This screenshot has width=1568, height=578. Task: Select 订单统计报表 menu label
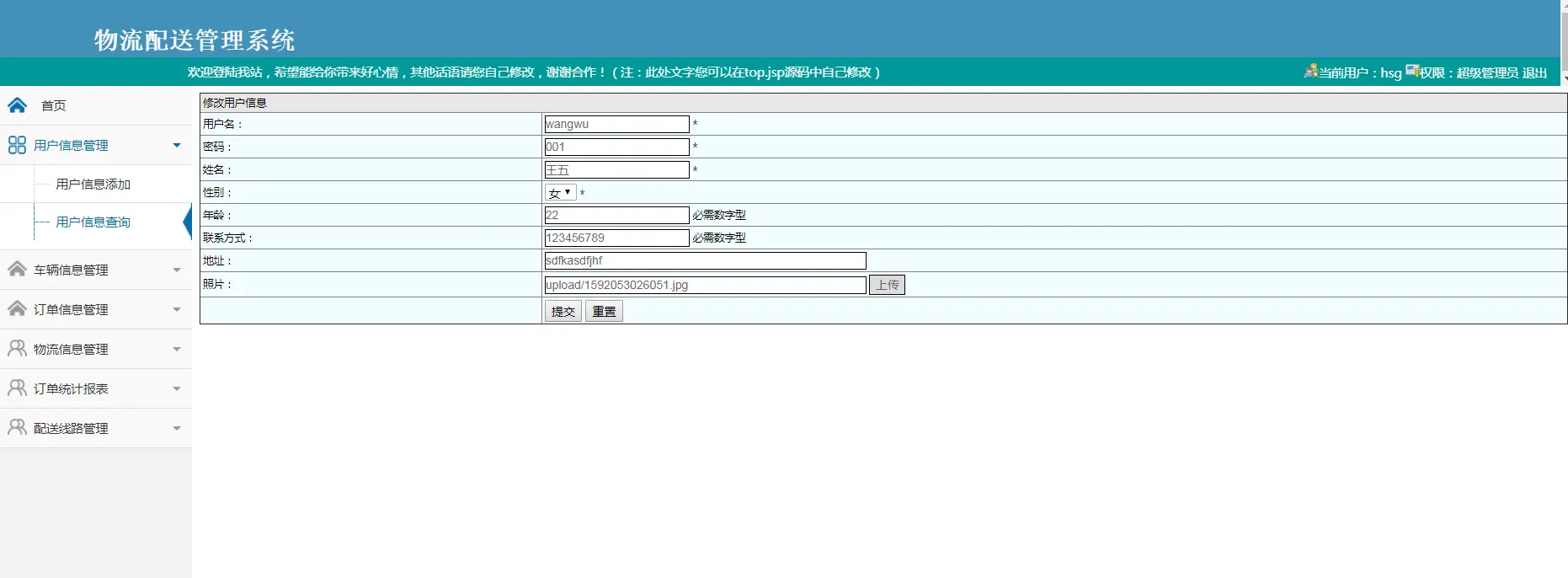(x=71, y=388)
